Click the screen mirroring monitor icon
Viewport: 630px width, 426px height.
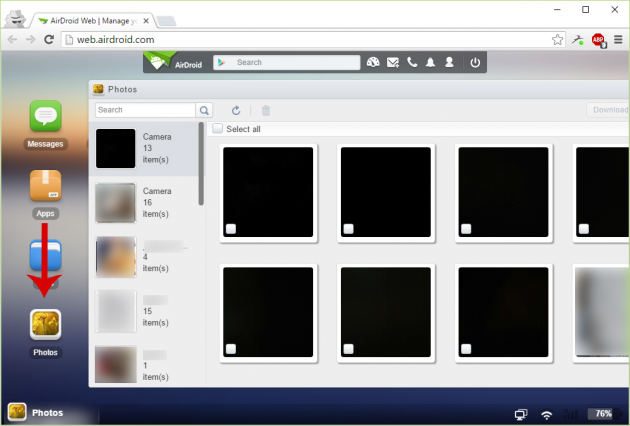point(521,414)
